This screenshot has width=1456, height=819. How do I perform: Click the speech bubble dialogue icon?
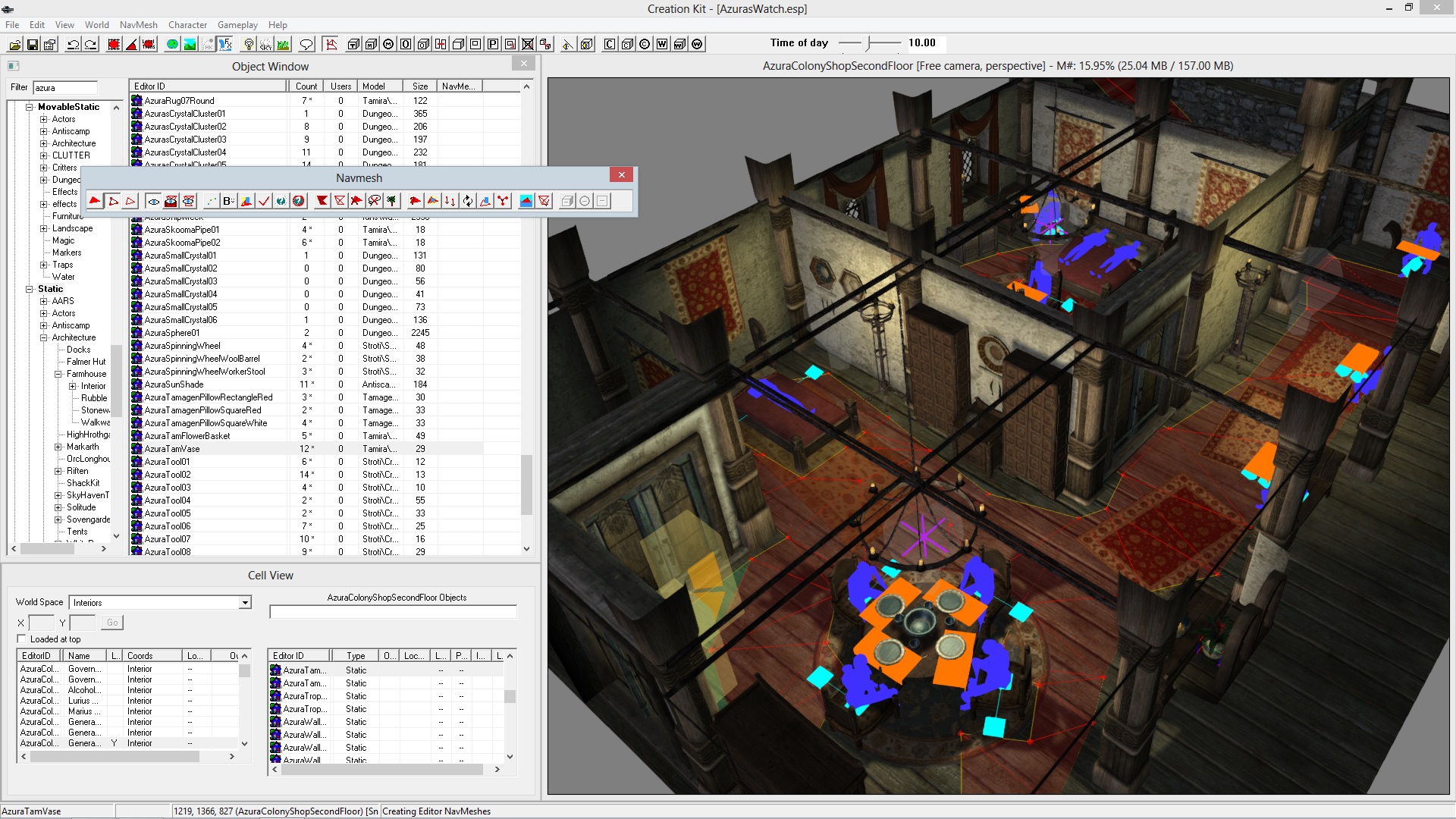306,44
